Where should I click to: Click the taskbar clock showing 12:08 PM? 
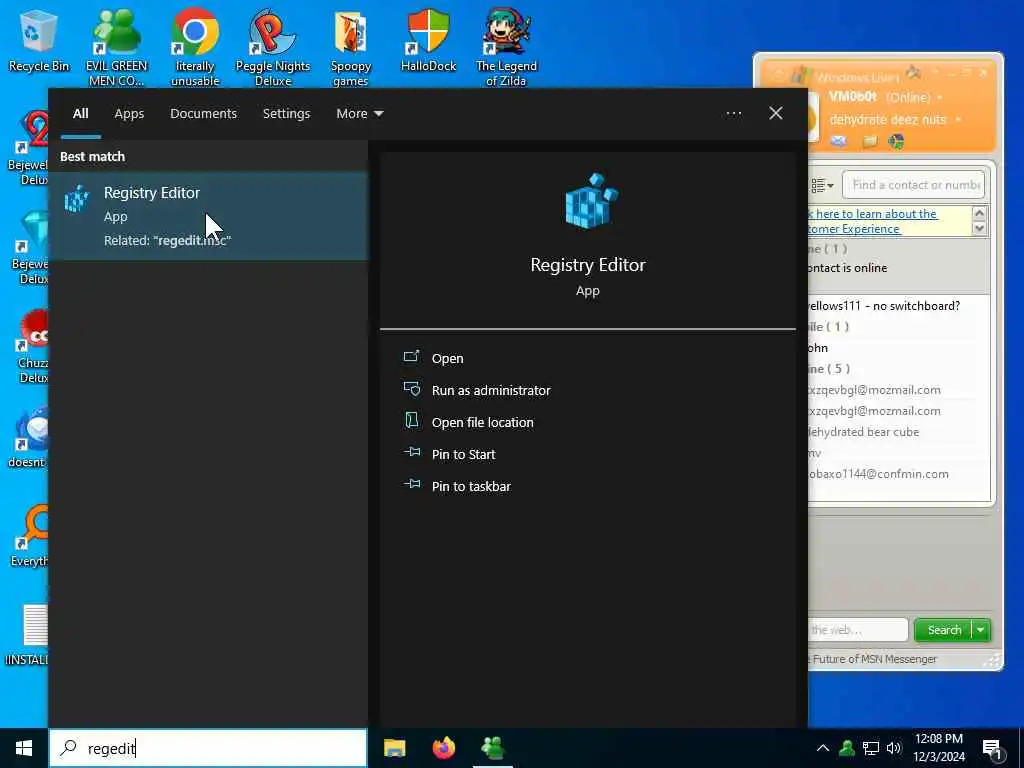[x=939, y=748]
